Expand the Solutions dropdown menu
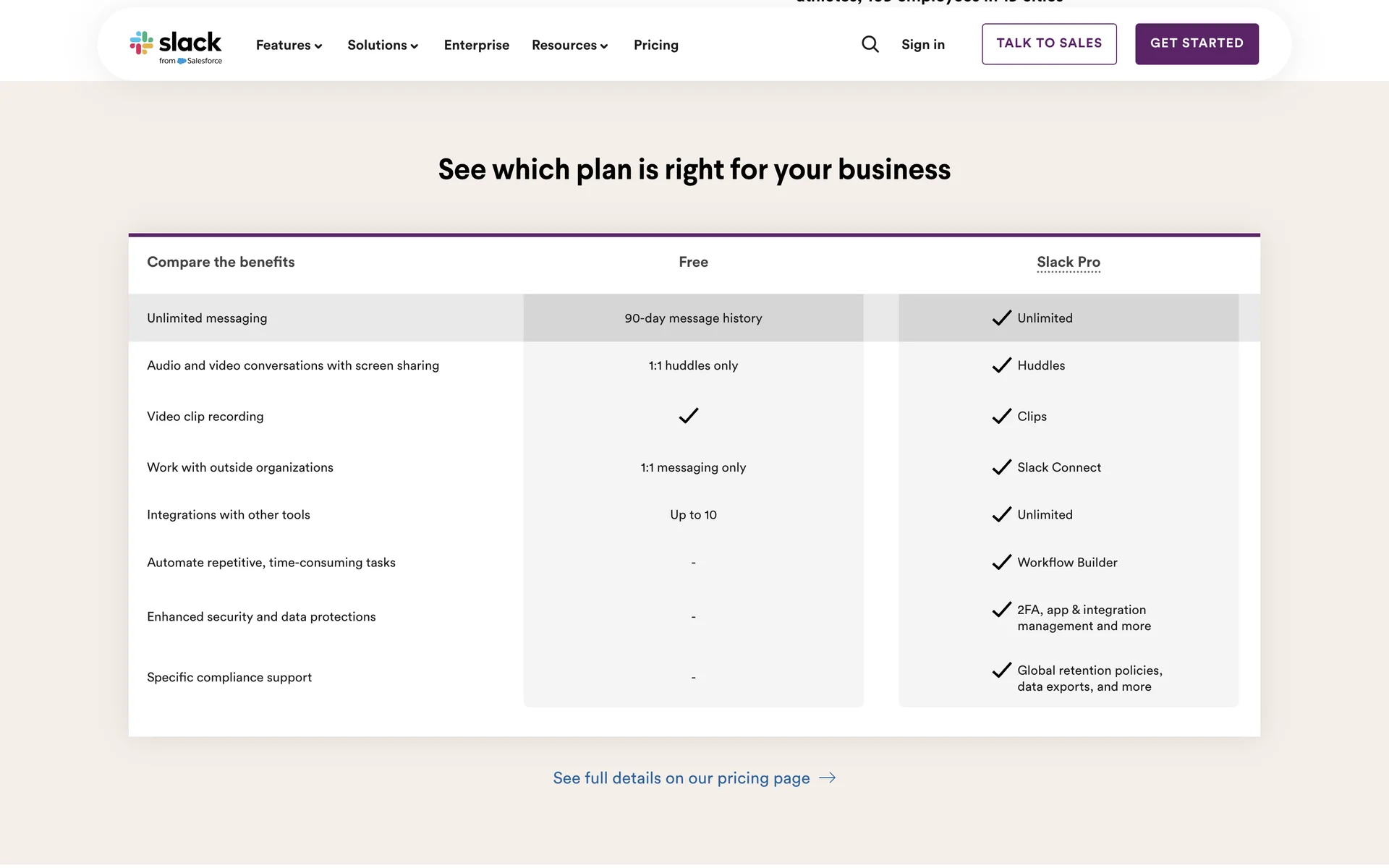1389x868 pixels. click(383, 45)
